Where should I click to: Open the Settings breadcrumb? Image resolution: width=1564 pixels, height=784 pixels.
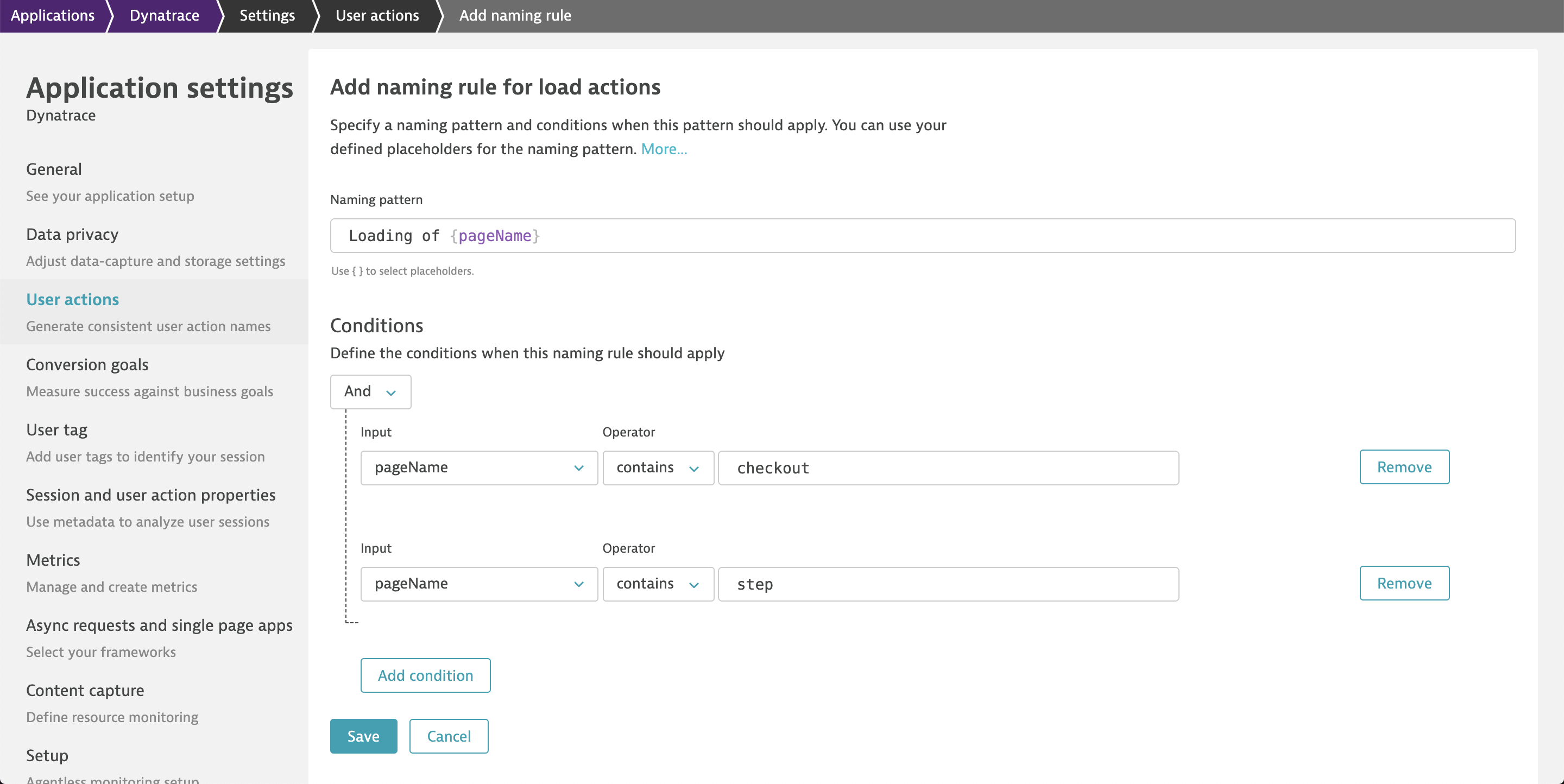(267, 15)
